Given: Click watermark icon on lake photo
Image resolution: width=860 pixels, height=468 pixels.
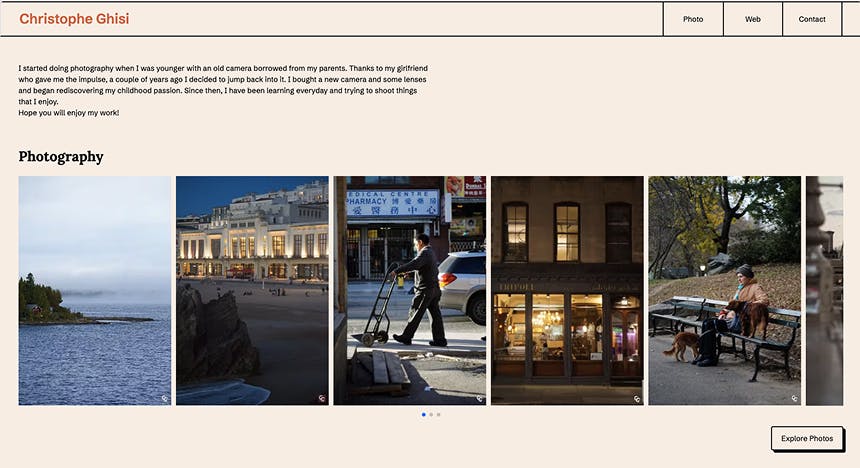Looking at the screenshot, I should 165,398.
